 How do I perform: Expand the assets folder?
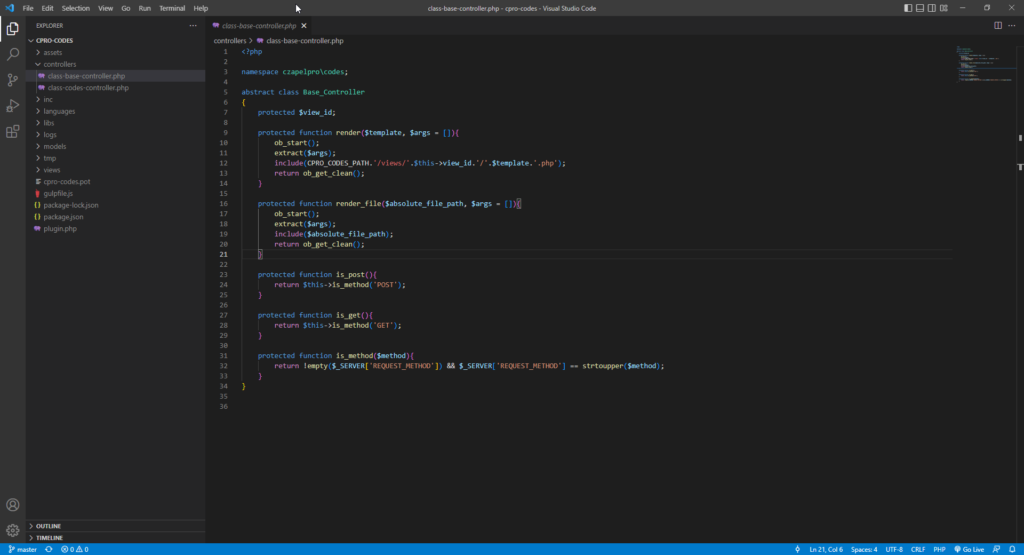116,52
